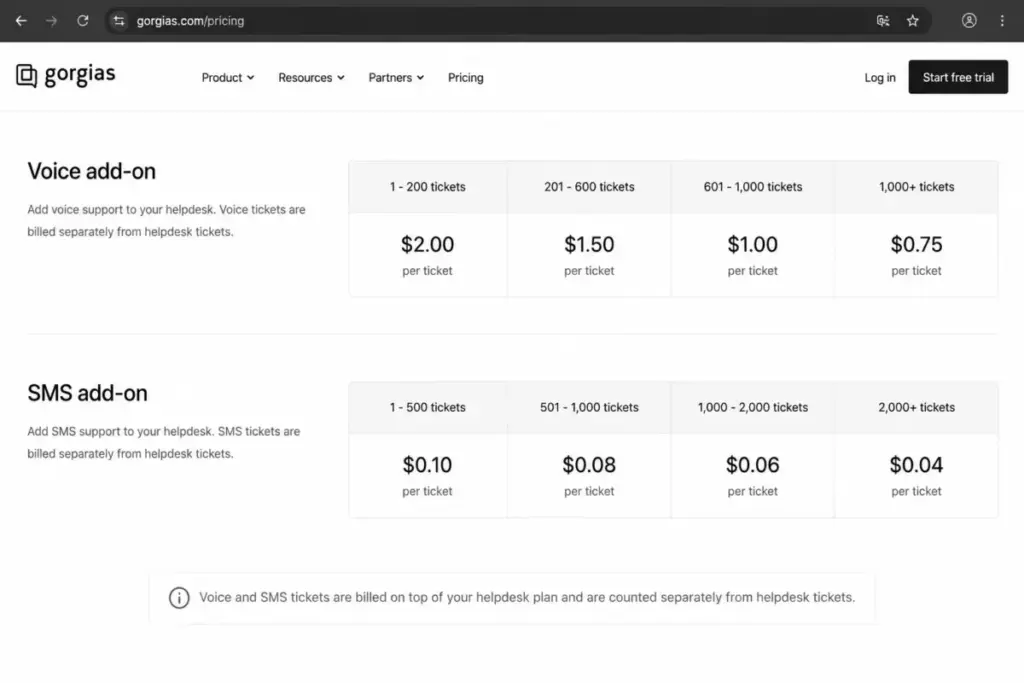Click the $0.75 voice price

pyautogui.click(x=916, y=244)
